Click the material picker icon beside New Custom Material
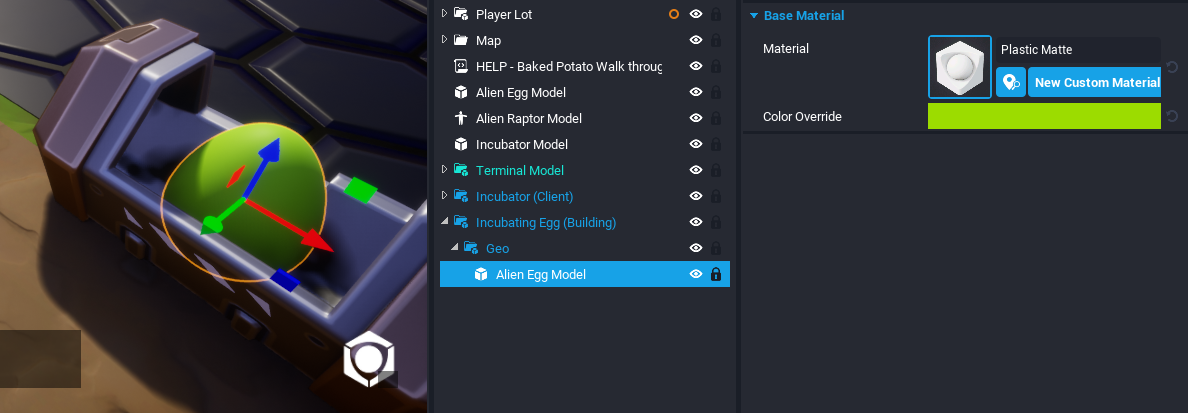The image size is (1188, 413). pyautogui.click(x=1011, y=82)
